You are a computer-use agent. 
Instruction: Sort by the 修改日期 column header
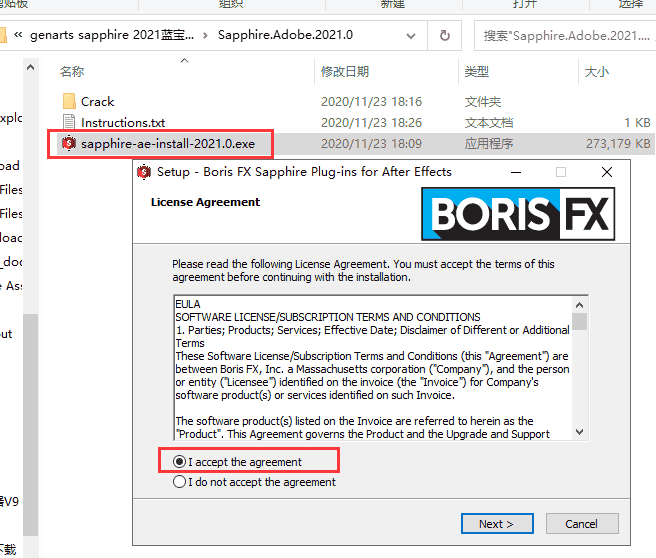pos(345,72)
